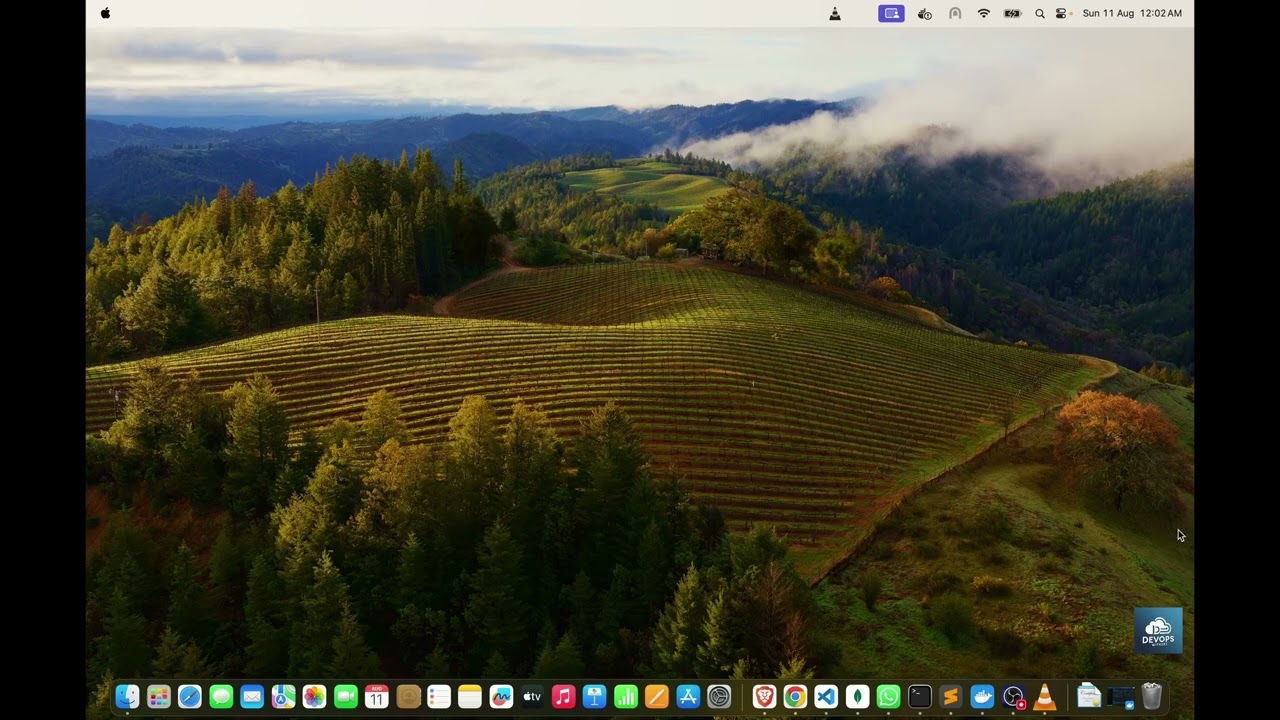This screenshot has width=1280, height=720.
Task: Launch Maps from the Dock
Action: (283, 697)
